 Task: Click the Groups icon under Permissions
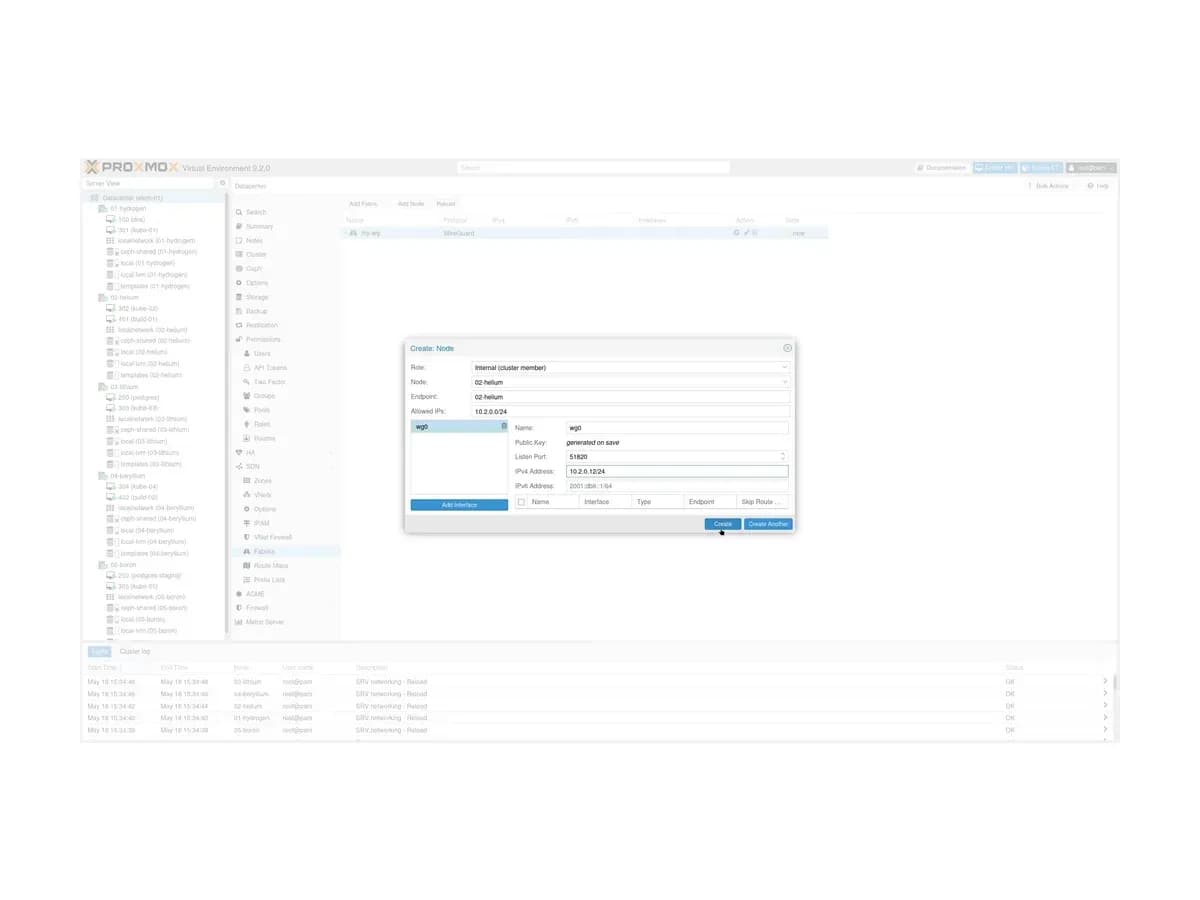click(246, 396)
